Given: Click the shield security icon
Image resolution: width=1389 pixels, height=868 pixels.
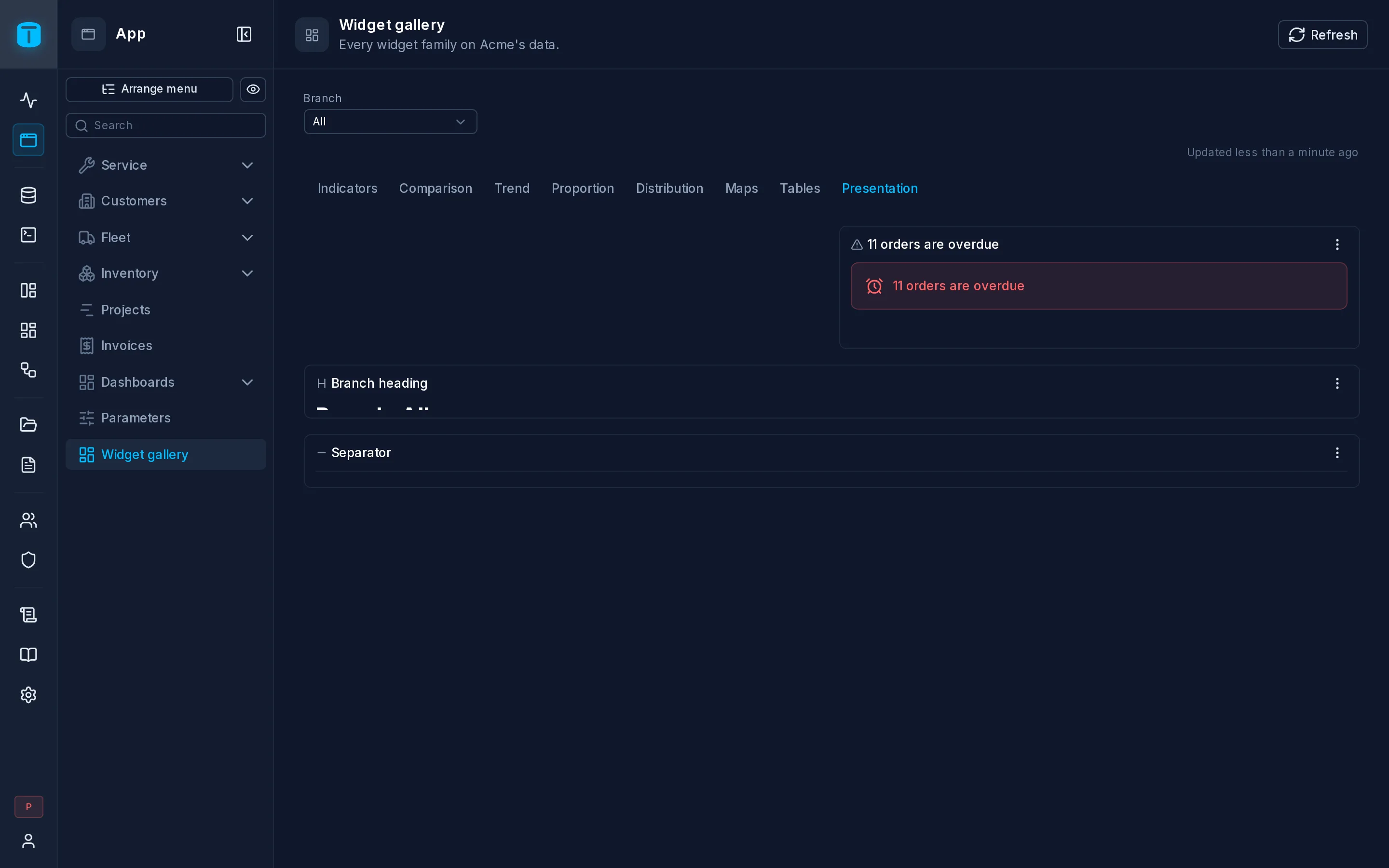Looking at the screenshot, I should point(28,560).
